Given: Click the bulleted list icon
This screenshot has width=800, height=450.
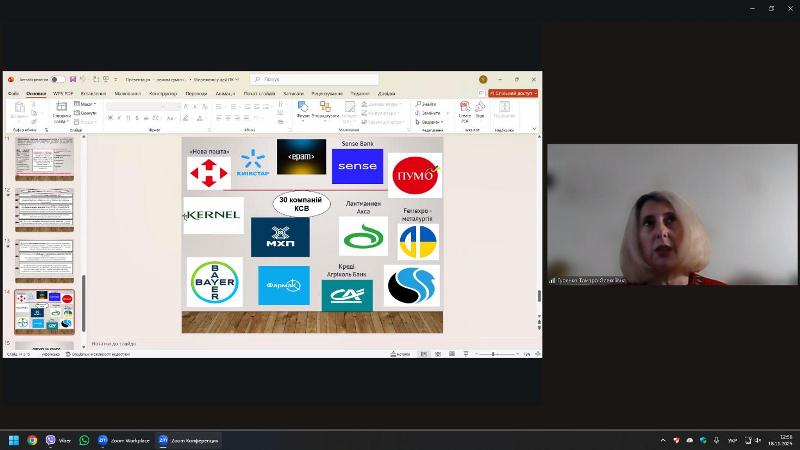Looking at the screenshot, I should [219, 107].
